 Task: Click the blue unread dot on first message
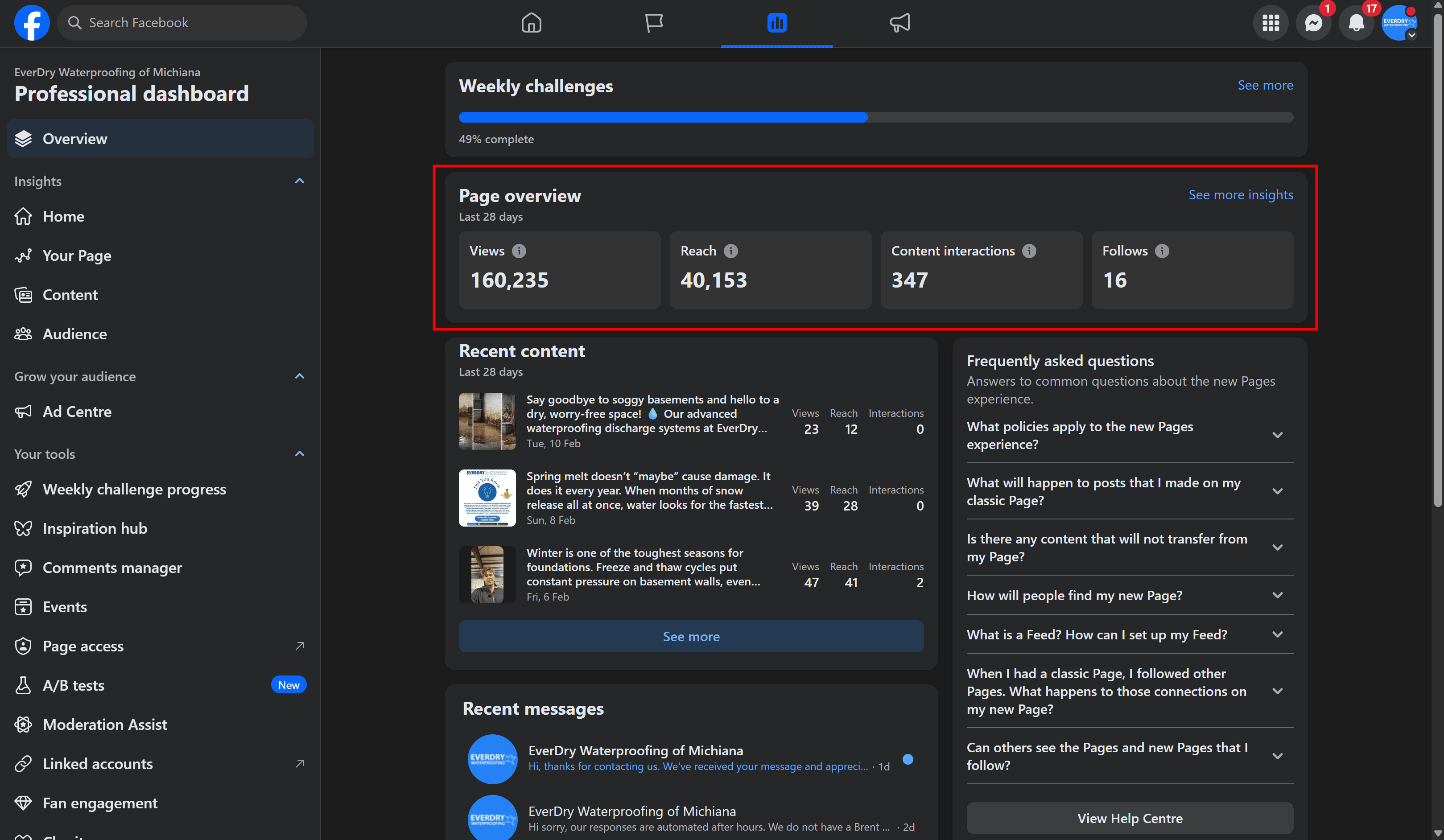coord(908,759)
